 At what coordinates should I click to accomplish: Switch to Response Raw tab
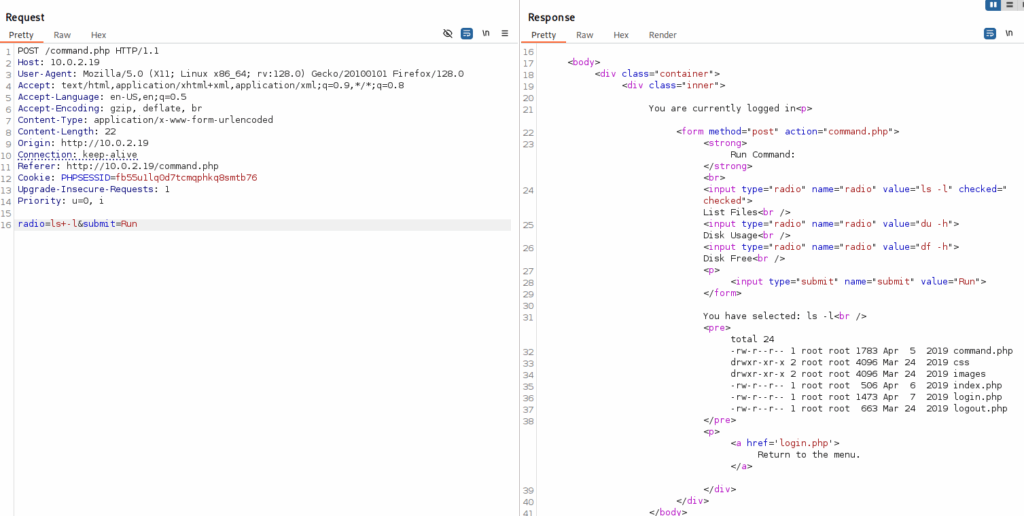(x=584, y=35)
